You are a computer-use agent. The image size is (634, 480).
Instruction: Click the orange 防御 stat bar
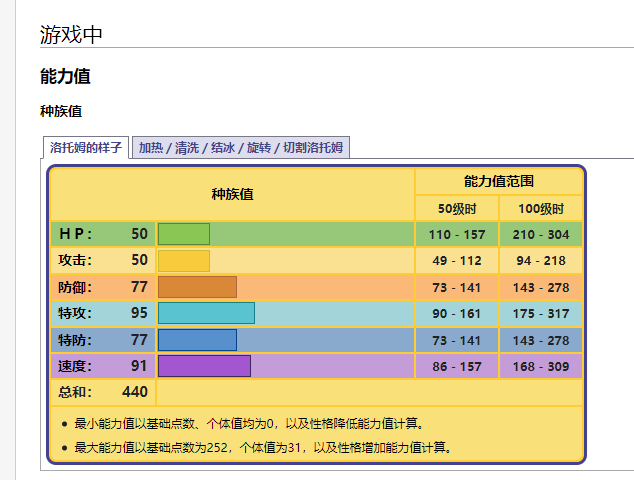click(x=197, y=287)
